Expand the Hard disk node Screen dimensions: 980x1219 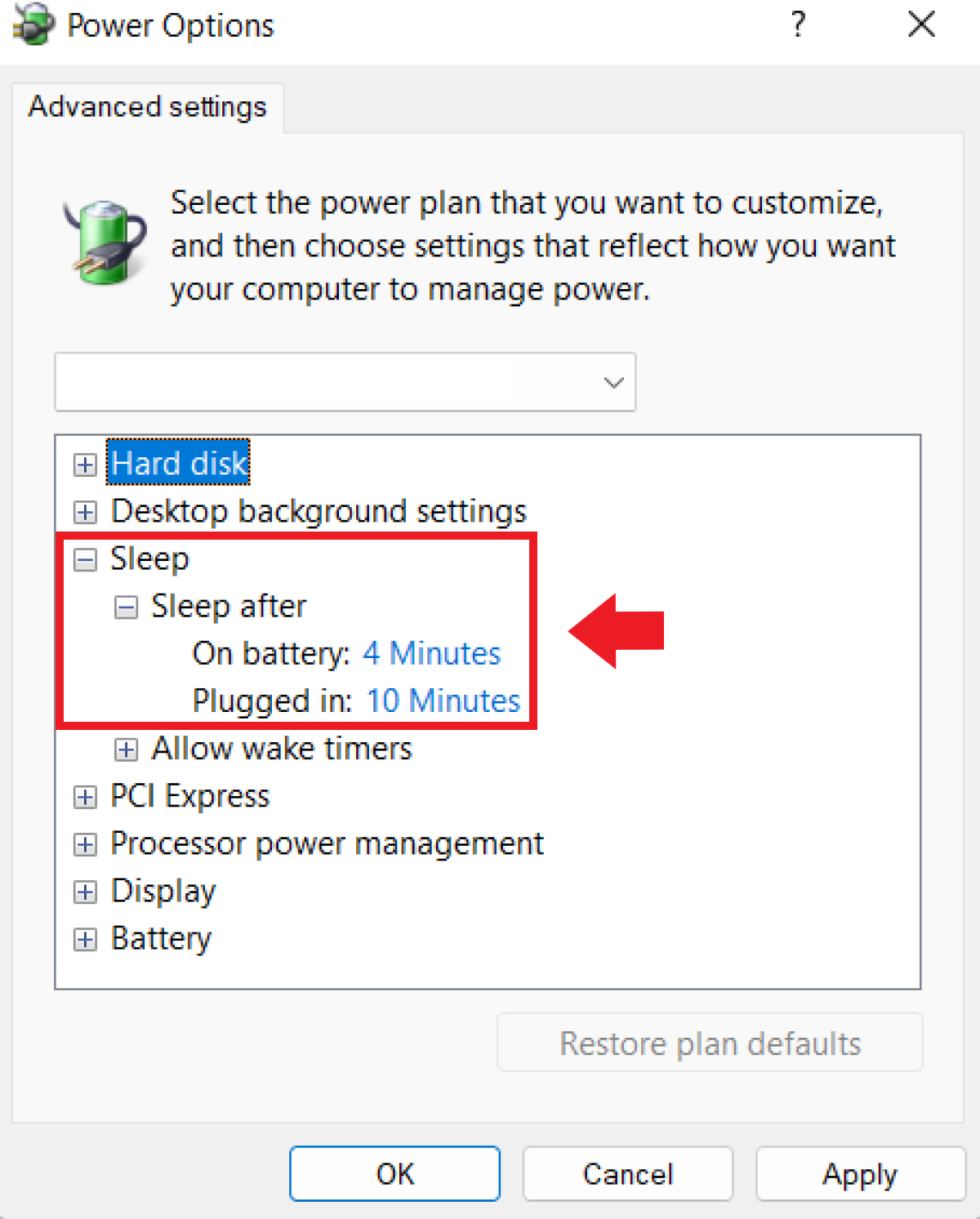tap(85, 465)
